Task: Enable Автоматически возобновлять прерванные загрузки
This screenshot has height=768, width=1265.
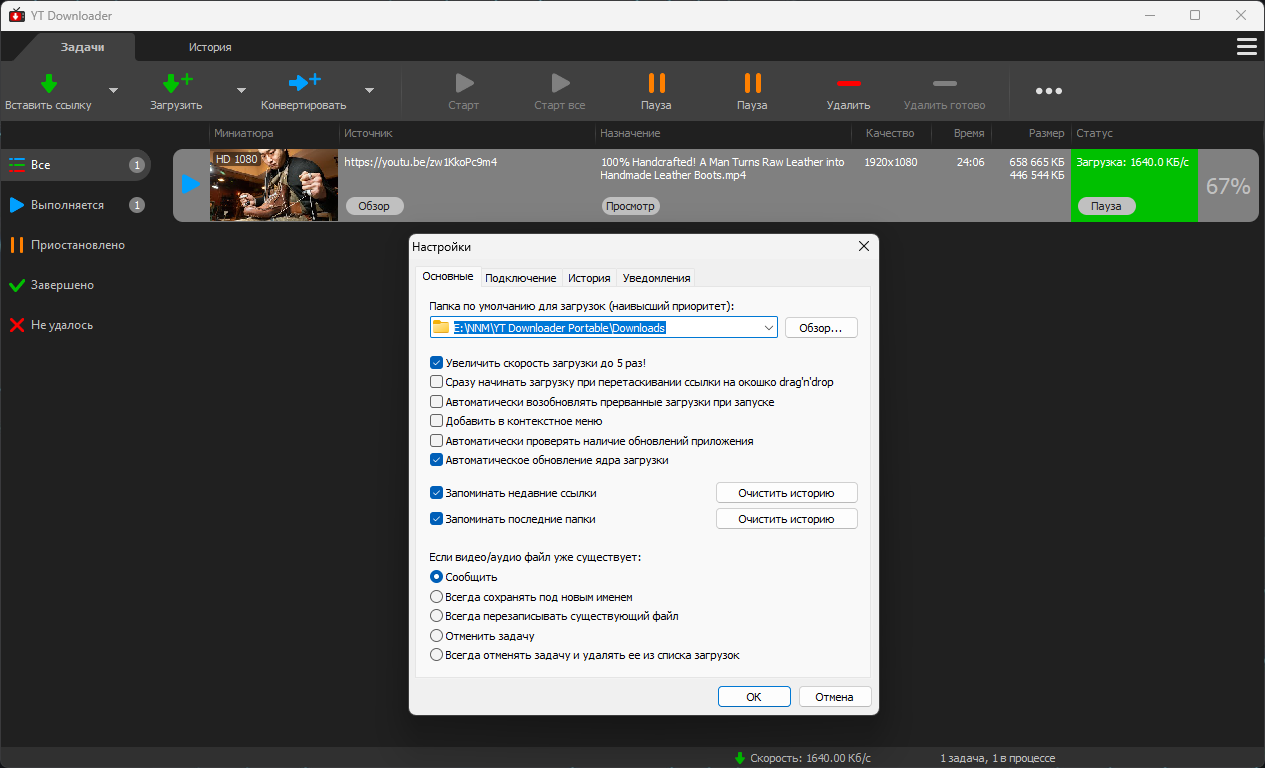Action: (436, 402)
